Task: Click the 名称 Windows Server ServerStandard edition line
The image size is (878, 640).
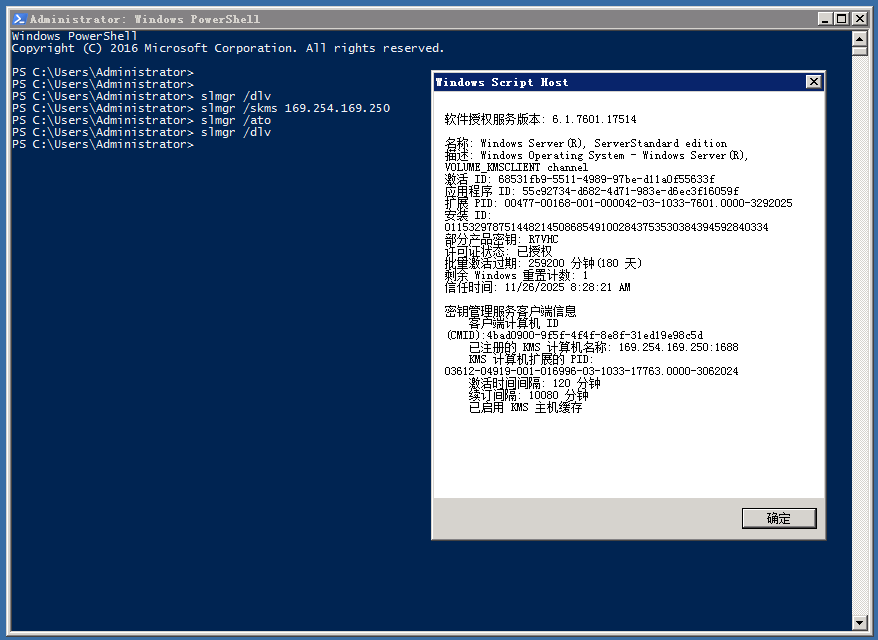Action: click(x=586, y=143)
